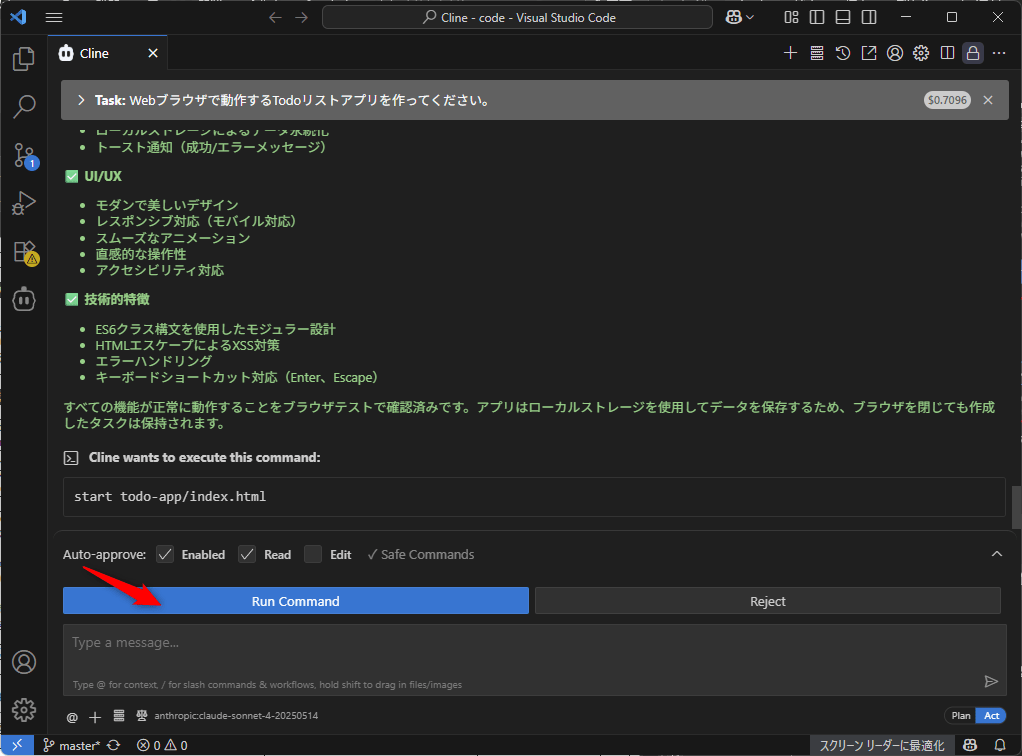Click the Run Command button
The height and width of the screenshot is (756, 1022).
pos(295,601)
